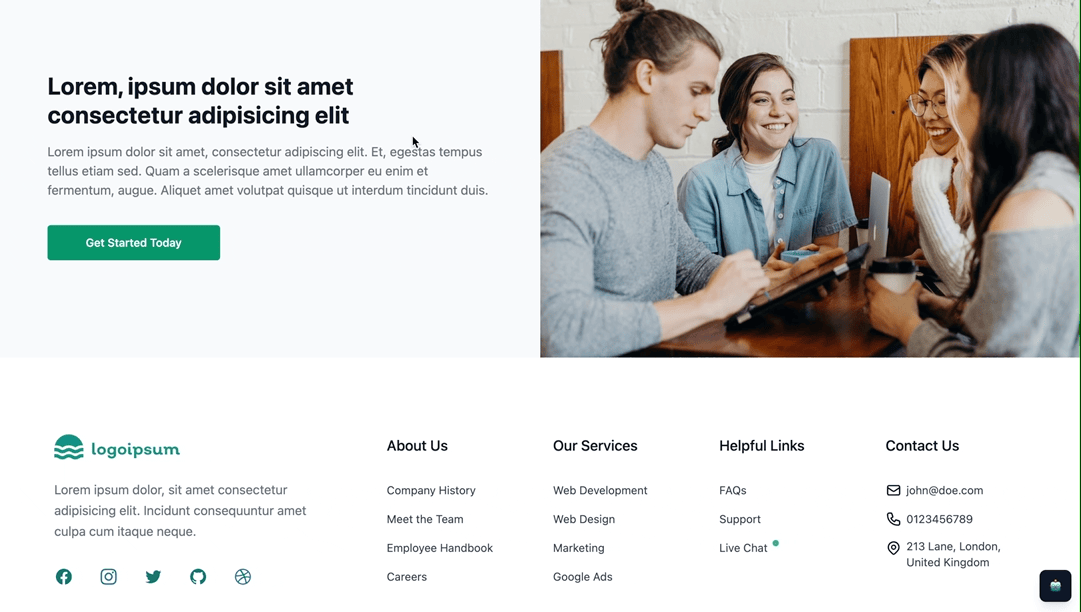Open the Dribbble social icon
This screenshot has height=612, width=1081.
click(243, 576)
